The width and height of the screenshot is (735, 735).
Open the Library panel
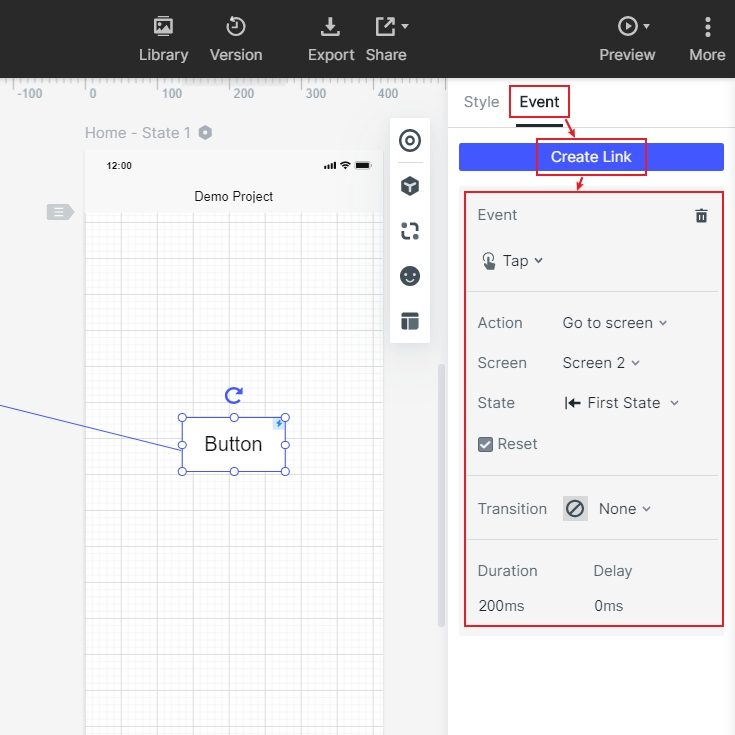click(x=163, y=39)
